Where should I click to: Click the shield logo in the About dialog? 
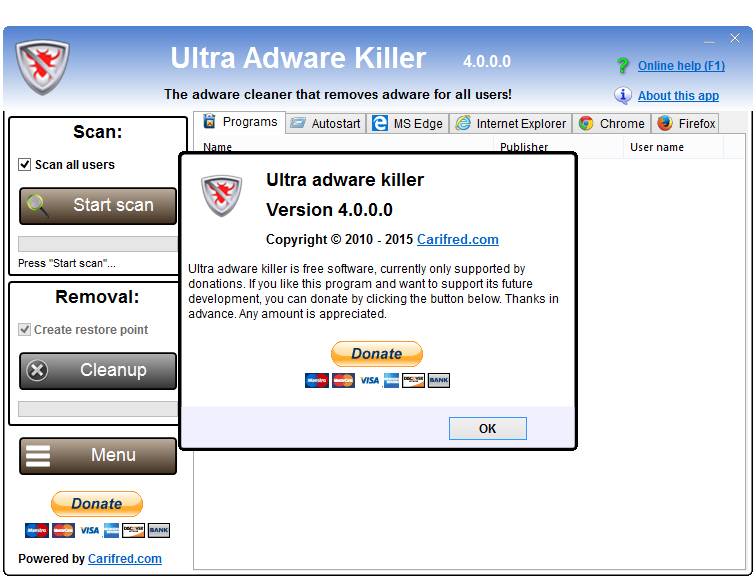[221, 195]
